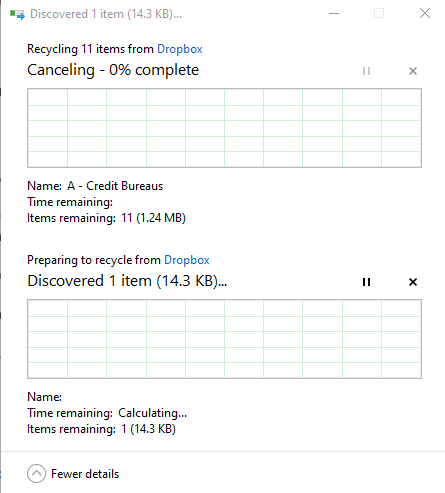Collapse dialog with Fewer details arrow icon
The width and height of the screenshot is (445, 493).
(x=36, y=473)
